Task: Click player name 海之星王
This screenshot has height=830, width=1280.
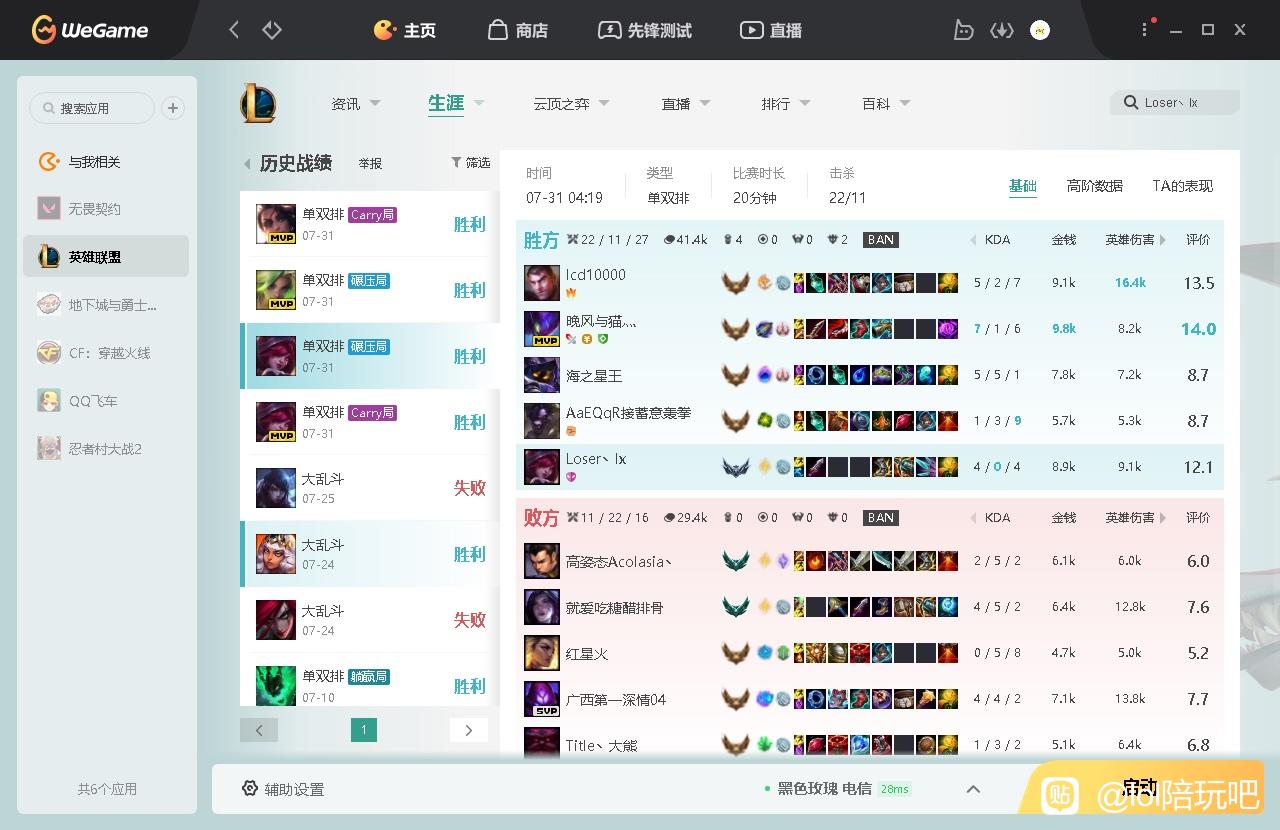Action: coord(594,376)
